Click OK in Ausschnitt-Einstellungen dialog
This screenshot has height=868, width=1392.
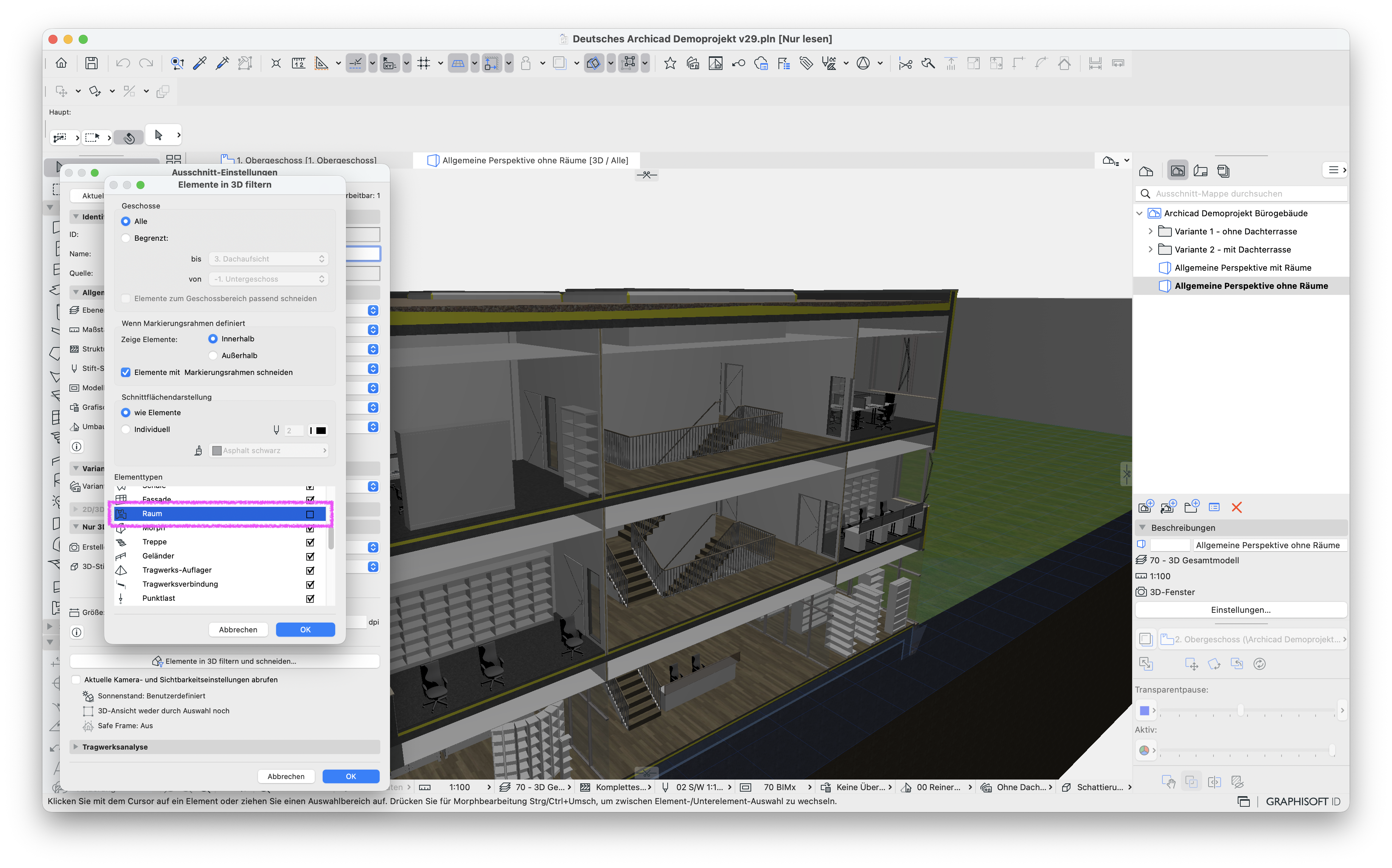351,776
